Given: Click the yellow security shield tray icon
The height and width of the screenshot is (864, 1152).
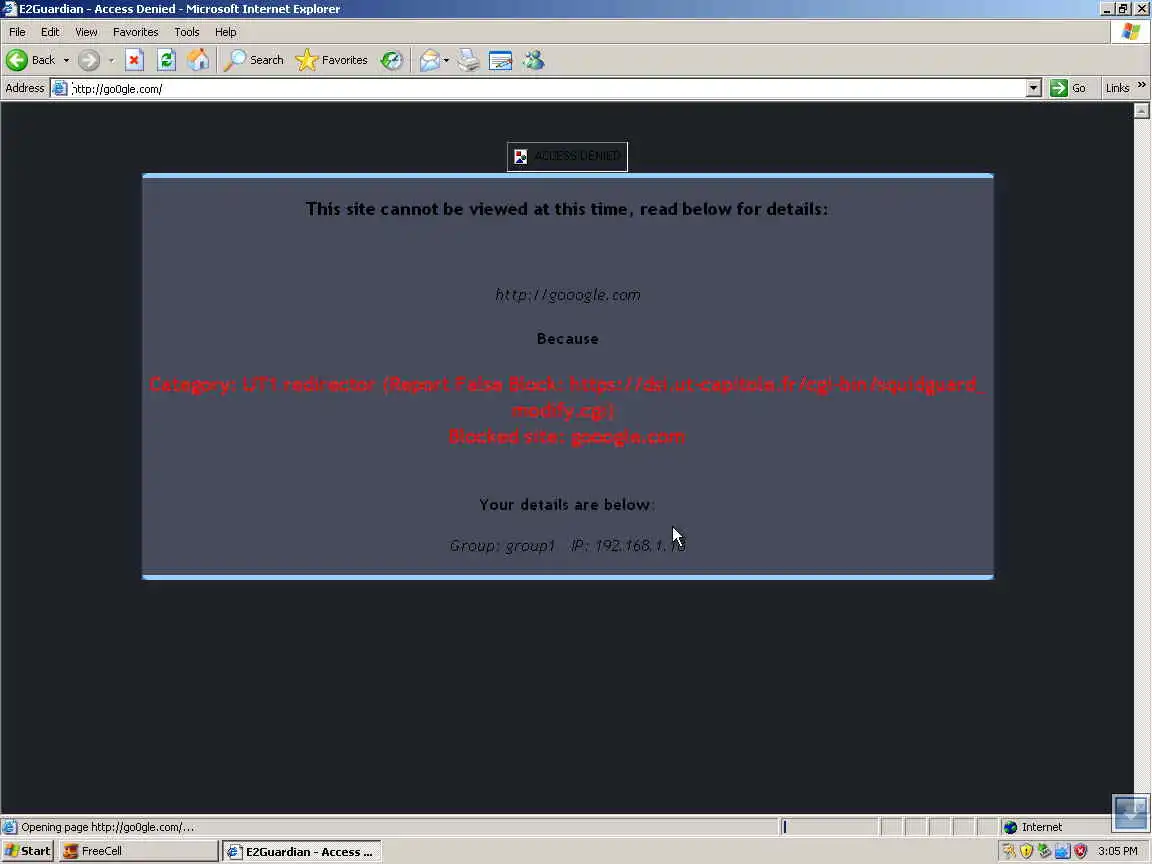Looking at the screenshot, I should click(x=1026, y=852).
